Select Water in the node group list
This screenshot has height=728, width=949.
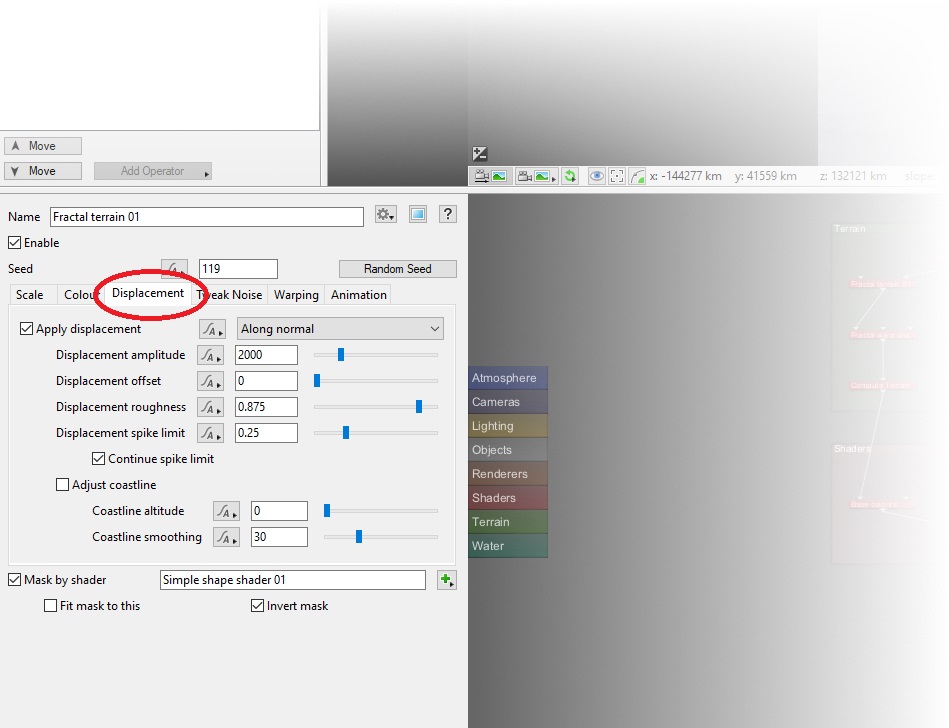(x=508, y=546)
